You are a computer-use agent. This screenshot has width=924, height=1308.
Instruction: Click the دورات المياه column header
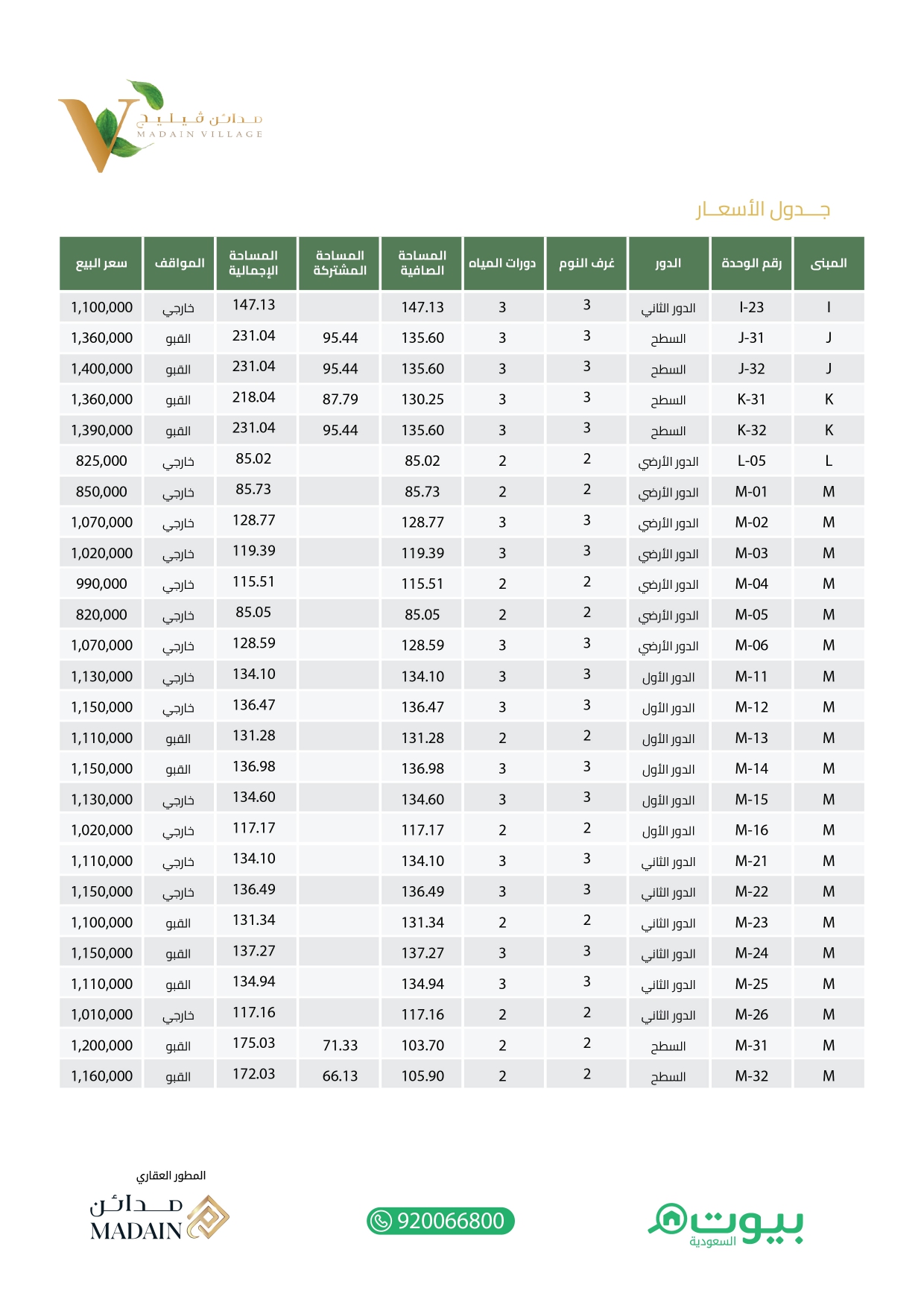(x=502, y=263)
